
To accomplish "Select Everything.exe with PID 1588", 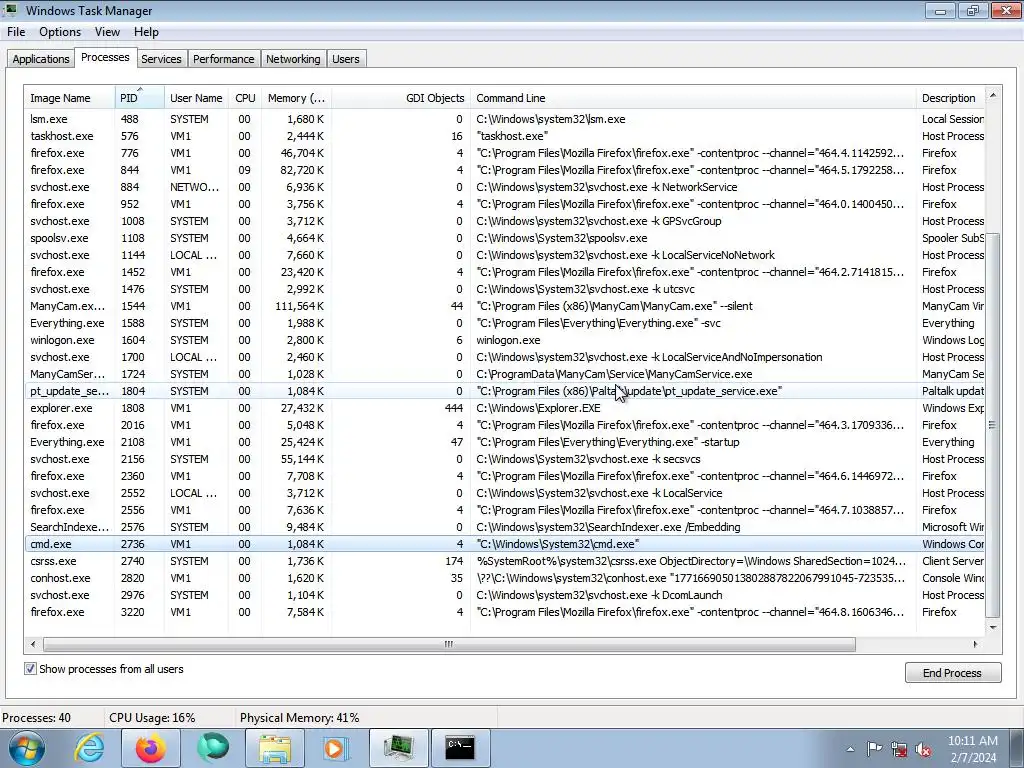I will click(504, 323).
